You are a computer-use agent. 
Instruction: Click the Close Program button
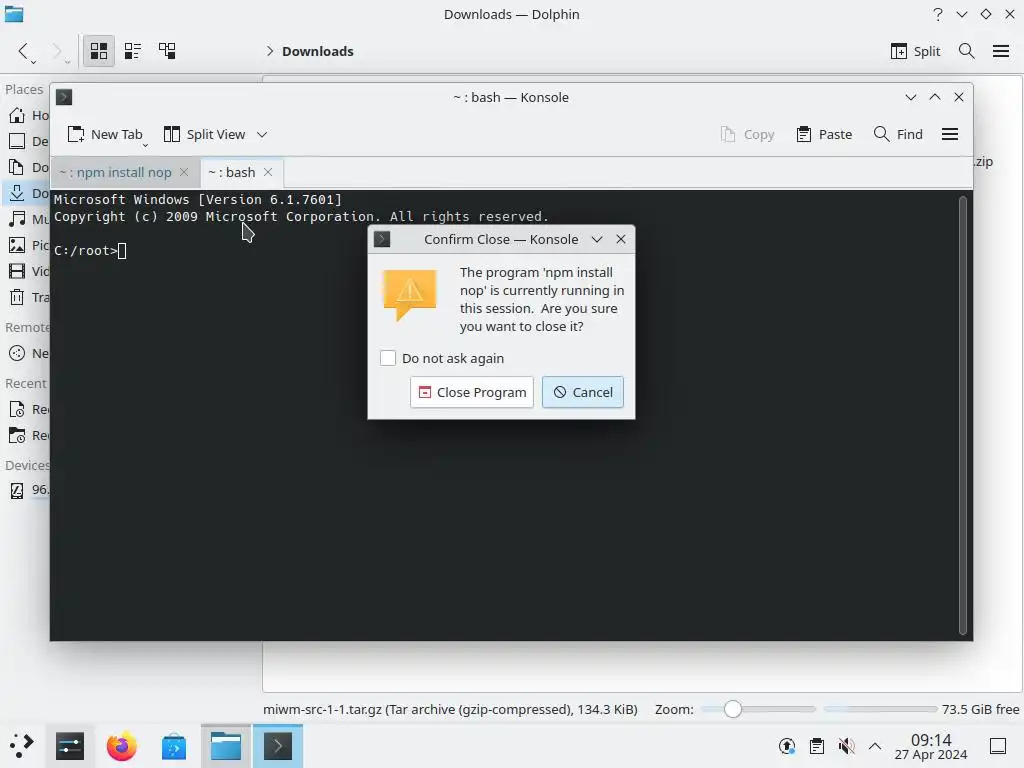(472, 392)
